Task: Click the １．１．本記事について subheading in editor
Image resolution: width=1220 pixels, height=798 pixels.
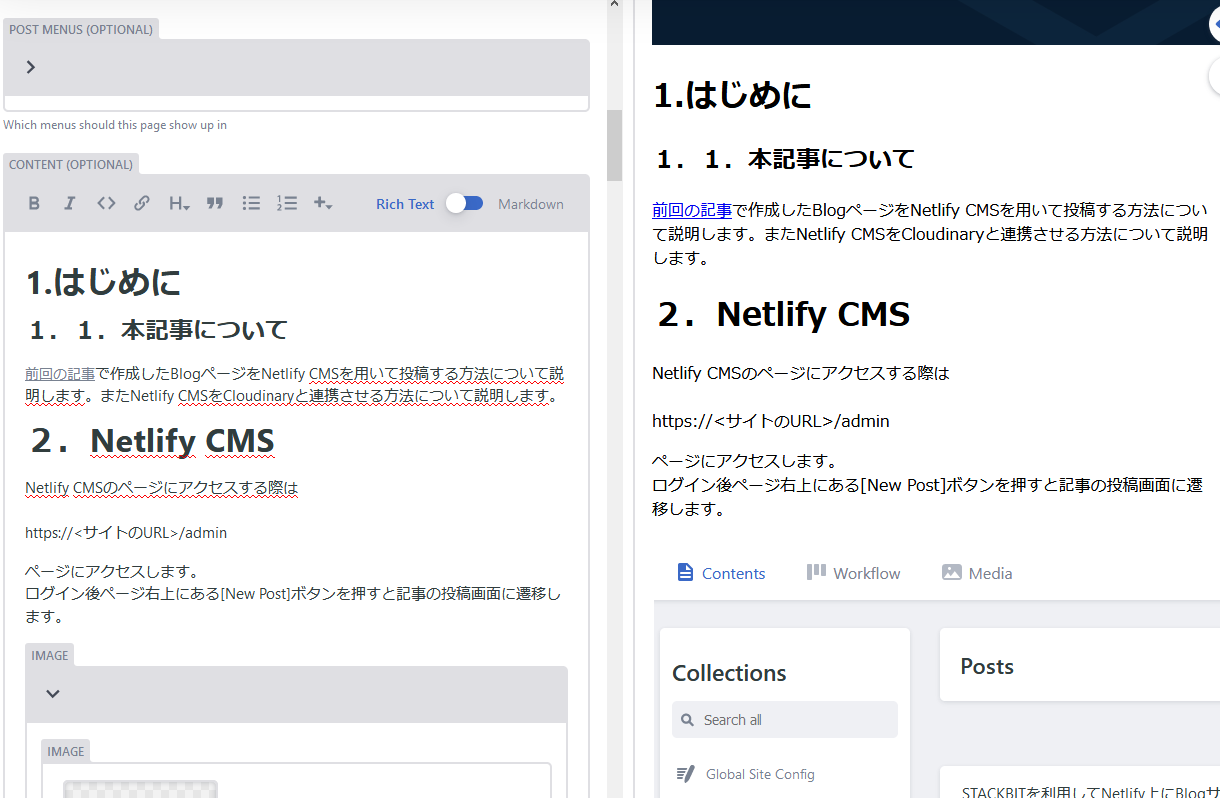Action: click(157, 329)
